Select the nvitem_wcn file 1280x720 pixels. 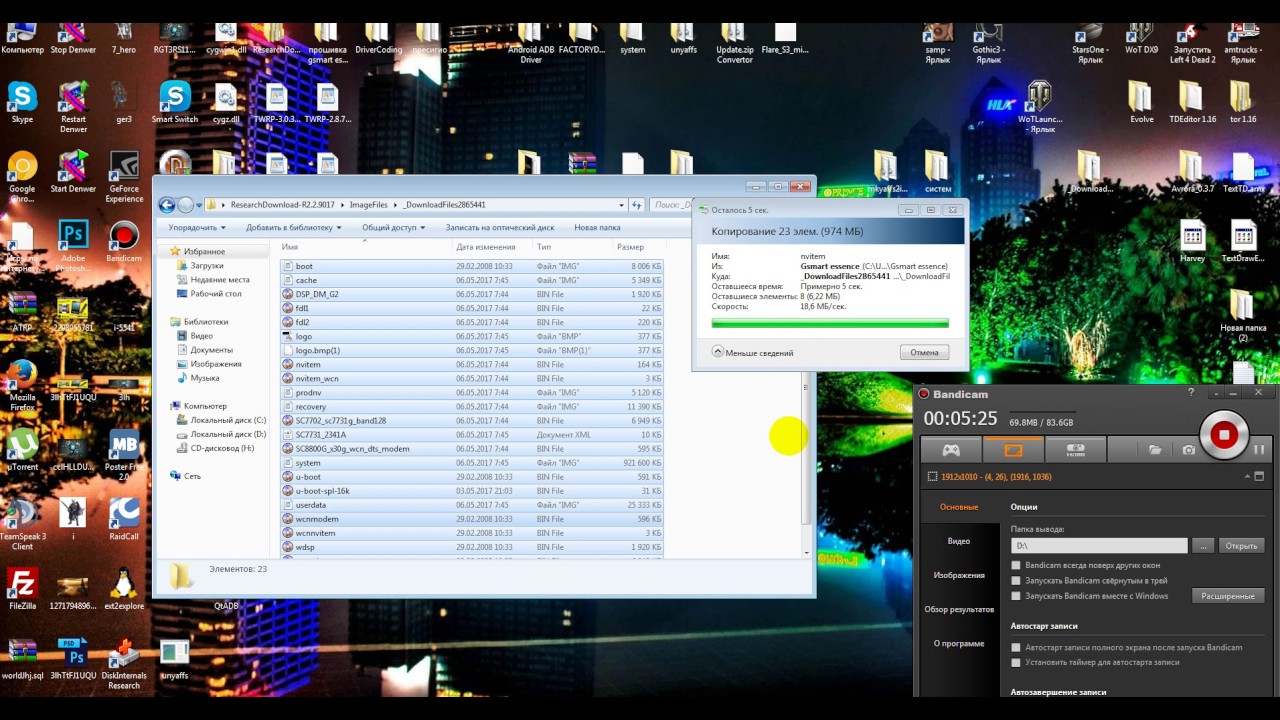point(472,379)
